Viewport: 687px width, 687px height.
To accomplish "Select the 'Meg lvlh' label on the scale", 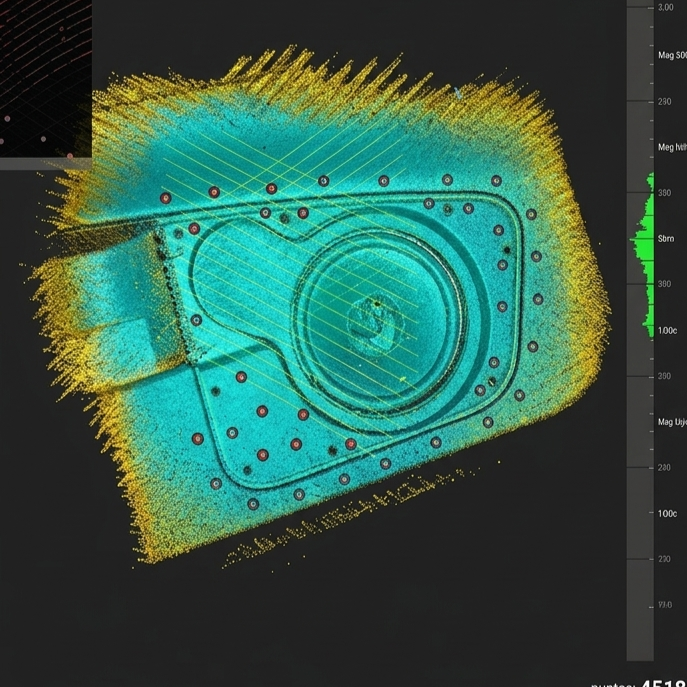I will pos(672,147).
